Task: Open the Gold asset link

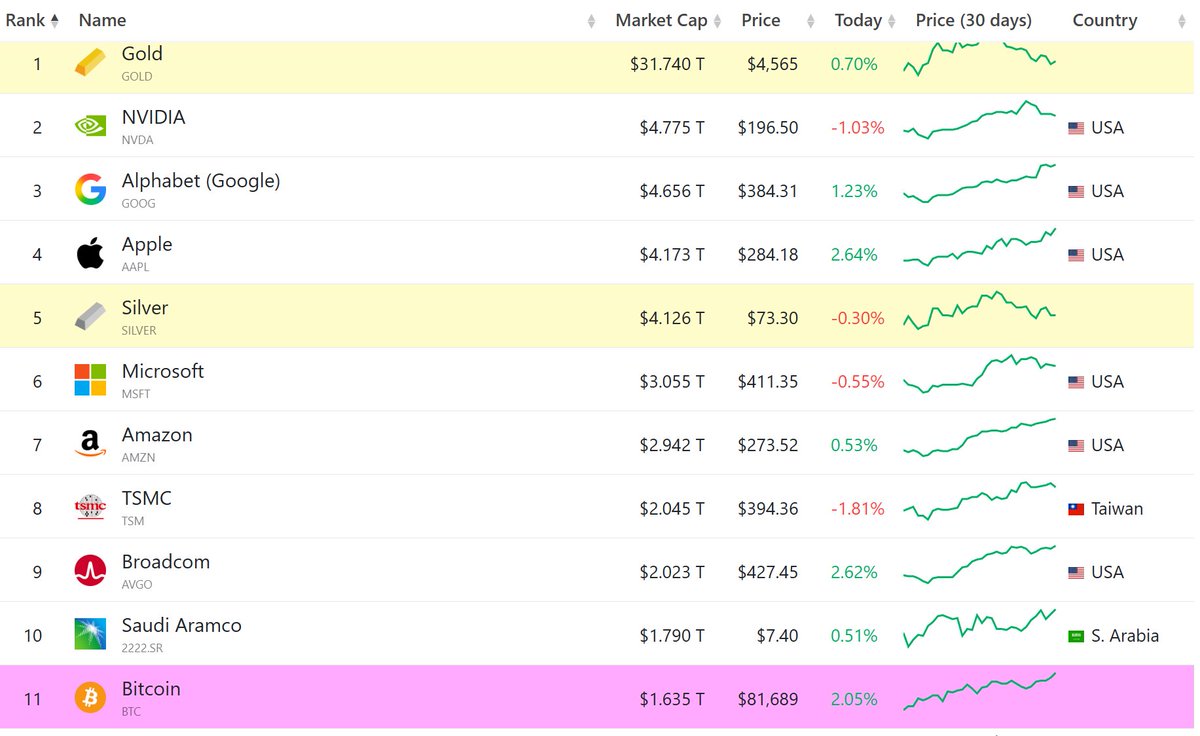Action: [x=142, y=54]
